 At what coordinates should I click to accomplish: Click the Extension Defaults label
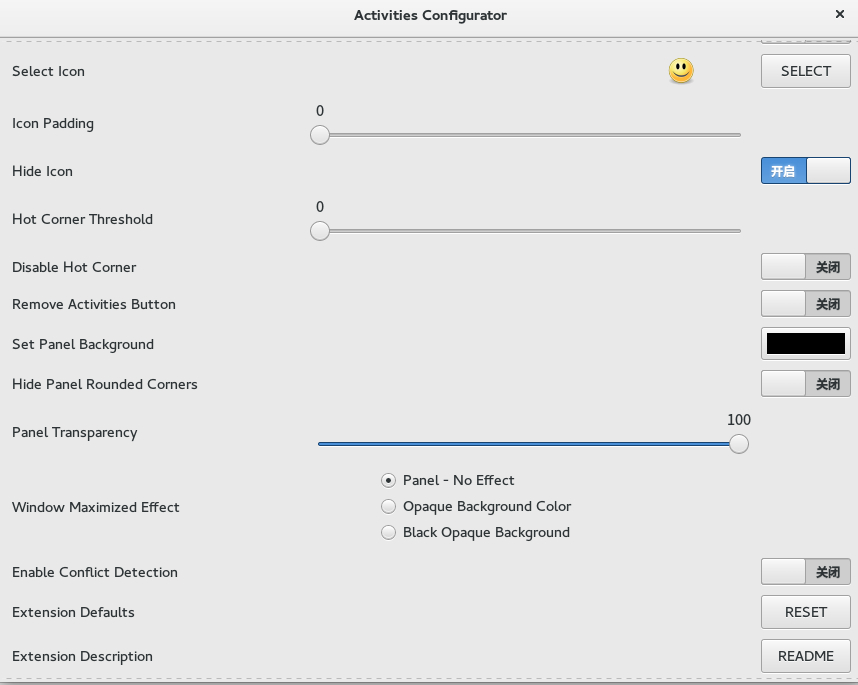73,612
